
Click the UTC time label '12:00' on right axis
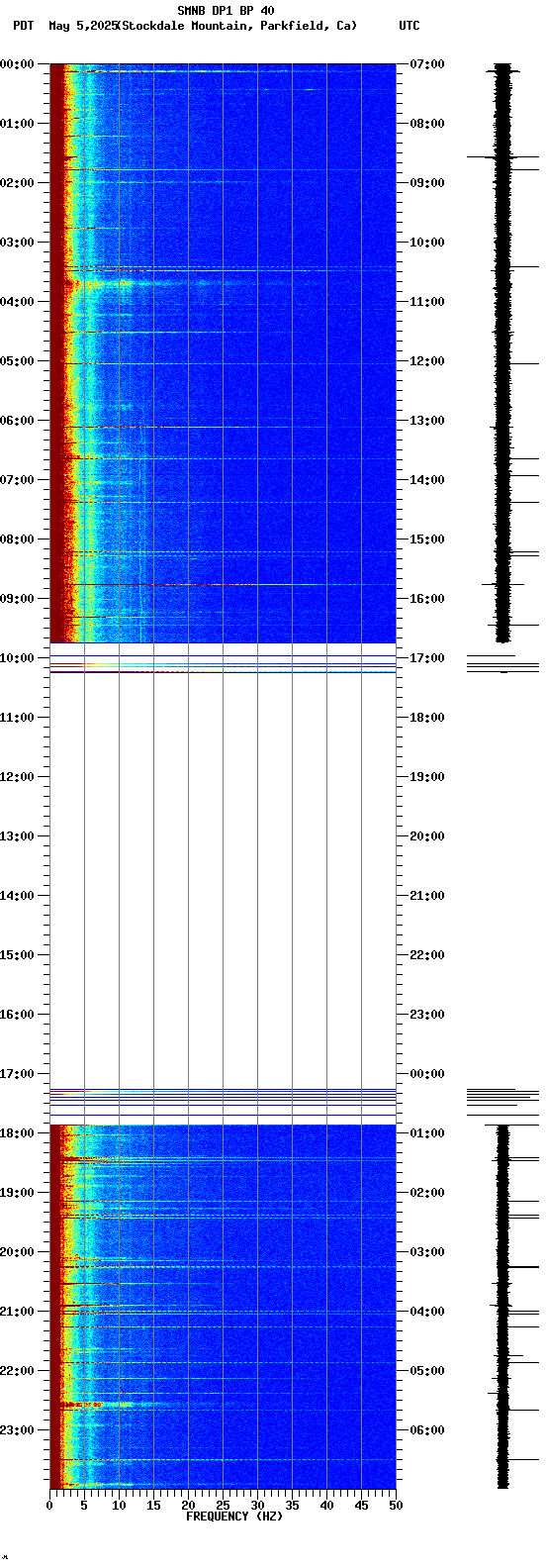(x=426, y=361)
